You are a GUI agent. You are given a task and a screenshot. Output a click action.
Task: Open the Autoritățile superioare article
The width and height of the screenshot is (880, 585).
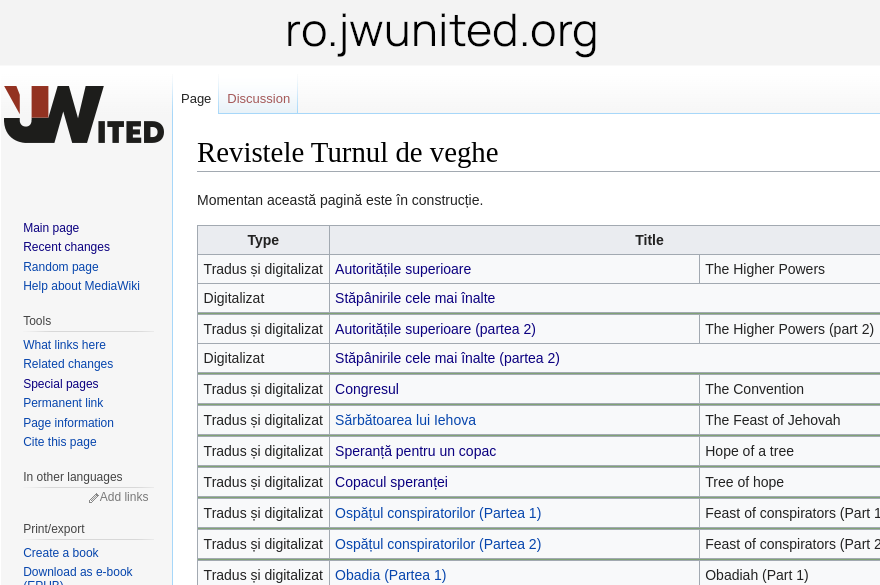(403, 269)
